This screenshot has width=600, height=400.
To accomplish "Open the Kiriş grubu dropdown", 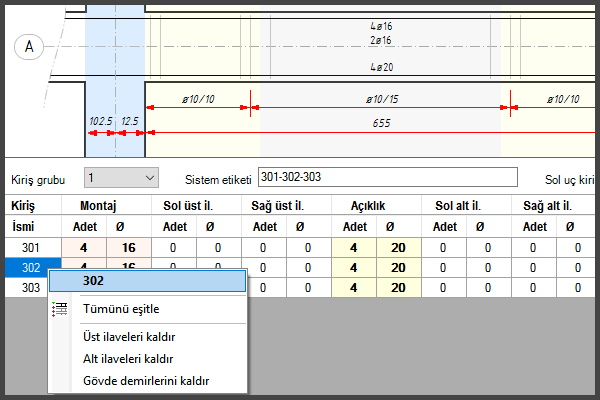I will click(x=121, y=178).
